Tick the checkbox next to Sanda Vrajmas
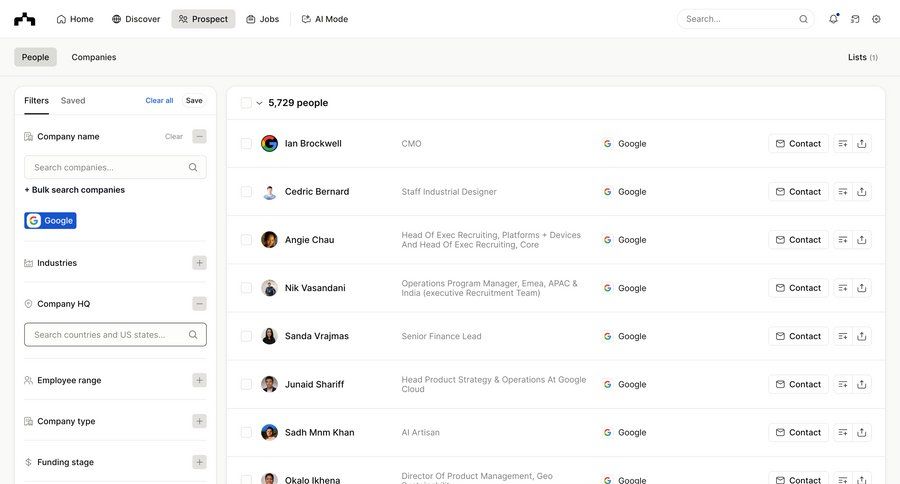The width and height of the screenshot is (900, 484). [246, 336]
